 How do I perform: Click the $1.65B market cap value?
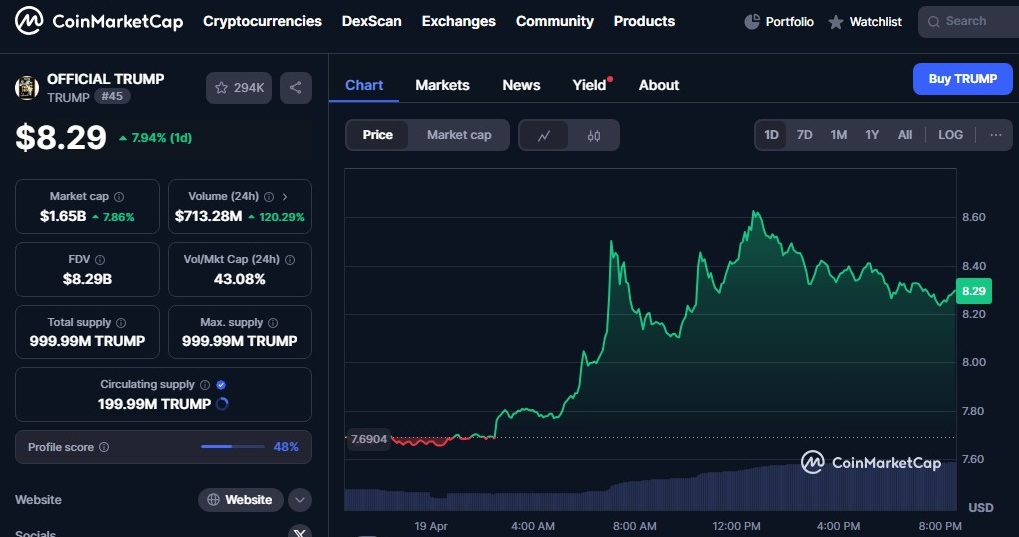[63, 216]
